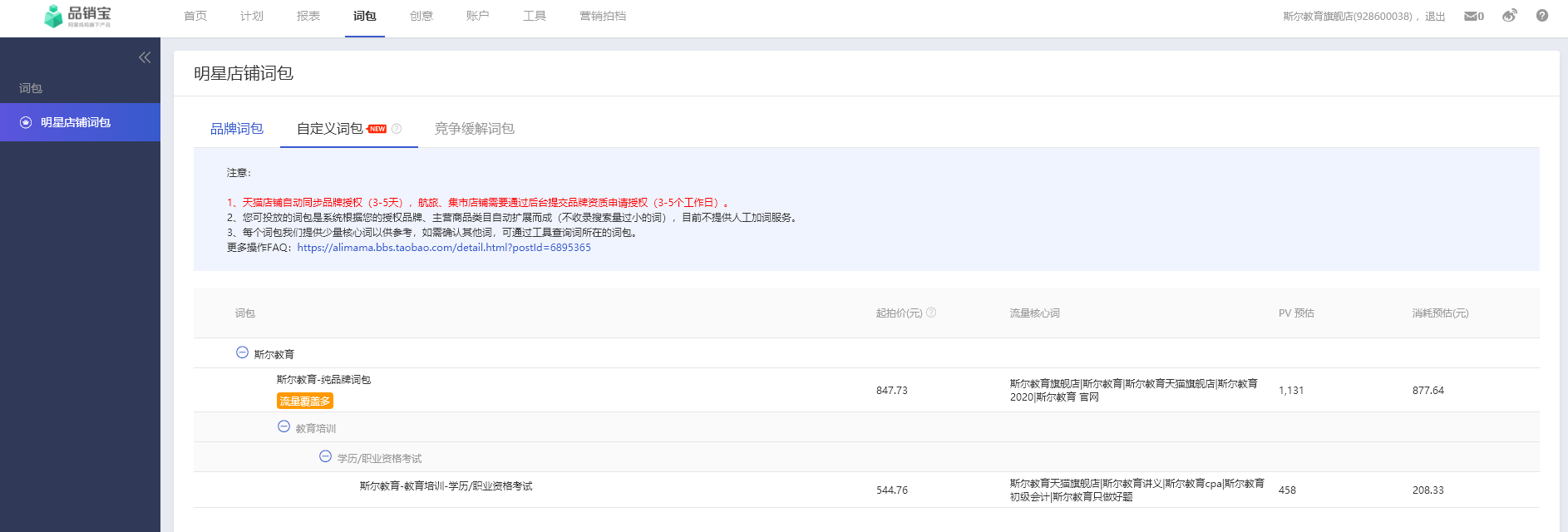Screen dimensions: 1568x532
Task: Collapse the left sidebar with double-chevron icon
Action: [145, 57]
